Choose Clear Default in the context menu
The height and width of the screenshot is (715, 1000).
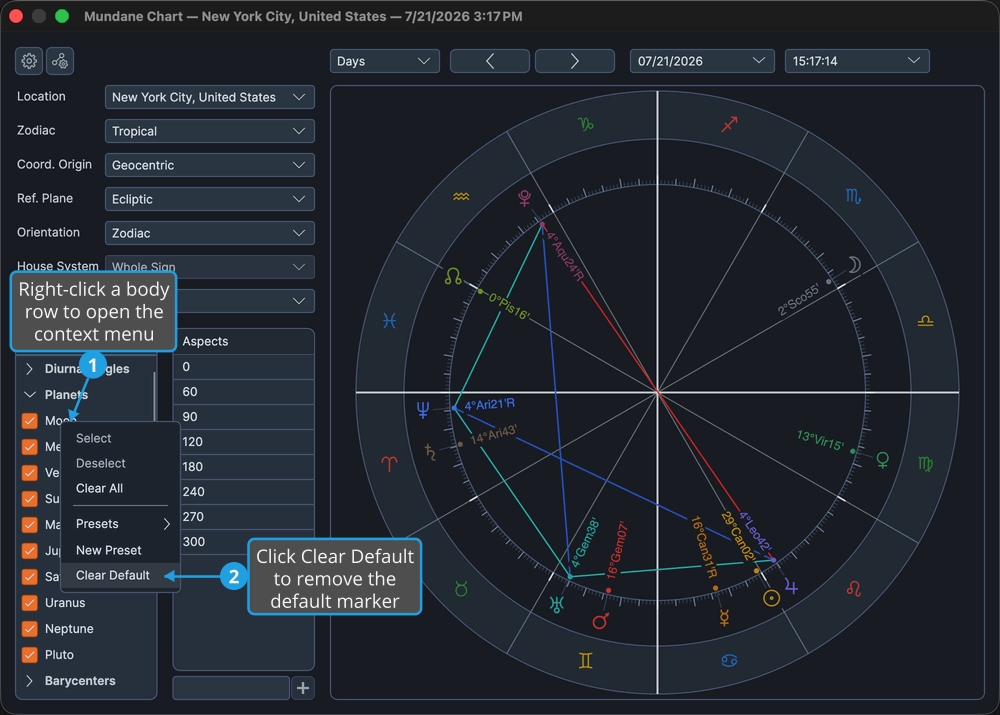pos(120,575)
